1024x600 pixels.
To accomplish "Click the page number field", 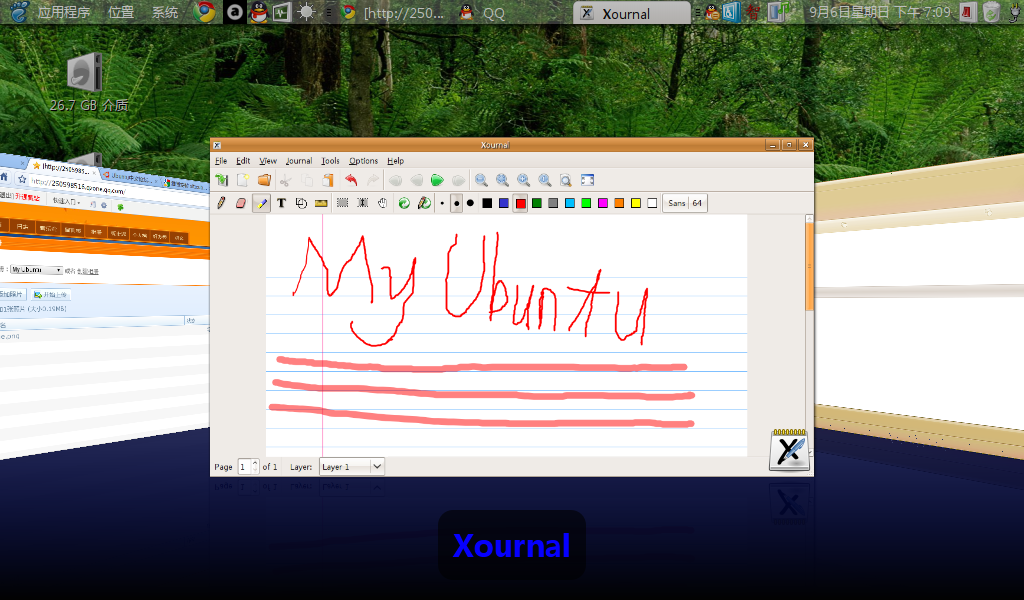I will 245,467.
